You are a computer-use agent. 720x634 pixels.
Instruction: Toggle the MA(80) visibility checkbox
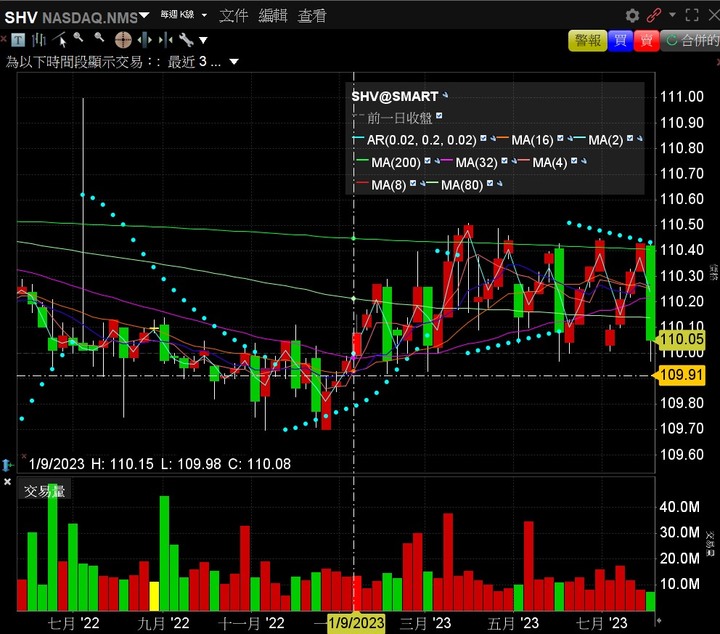(490, 183)
